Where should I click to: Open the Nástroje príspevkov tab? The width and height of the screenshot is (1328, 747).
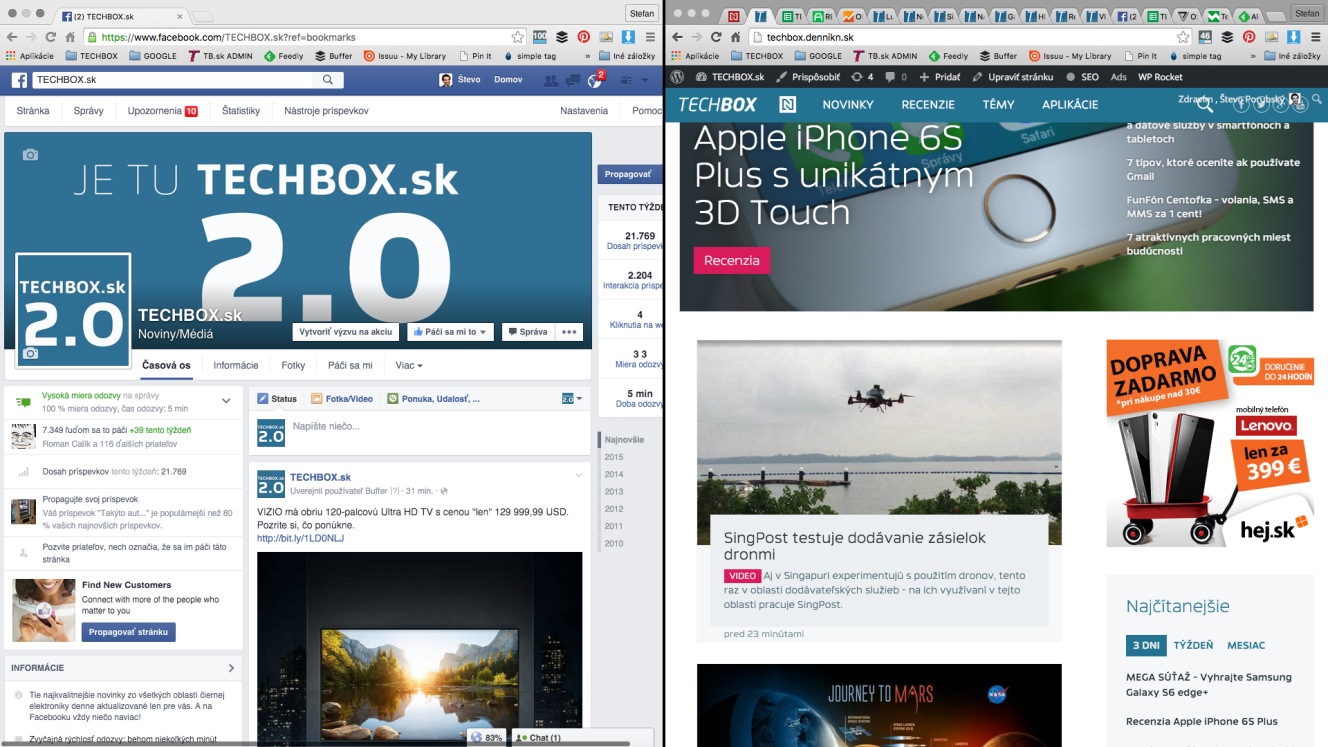(x=326, y=111)
